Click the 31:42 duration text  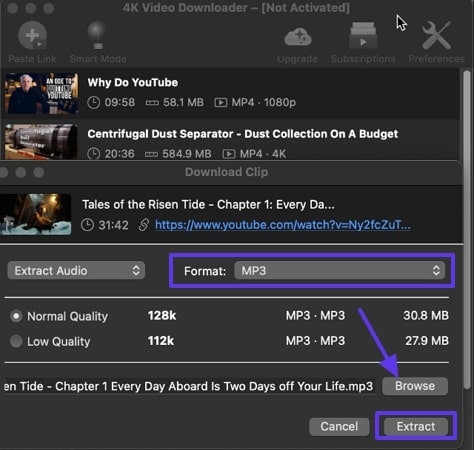pos(113,225)
